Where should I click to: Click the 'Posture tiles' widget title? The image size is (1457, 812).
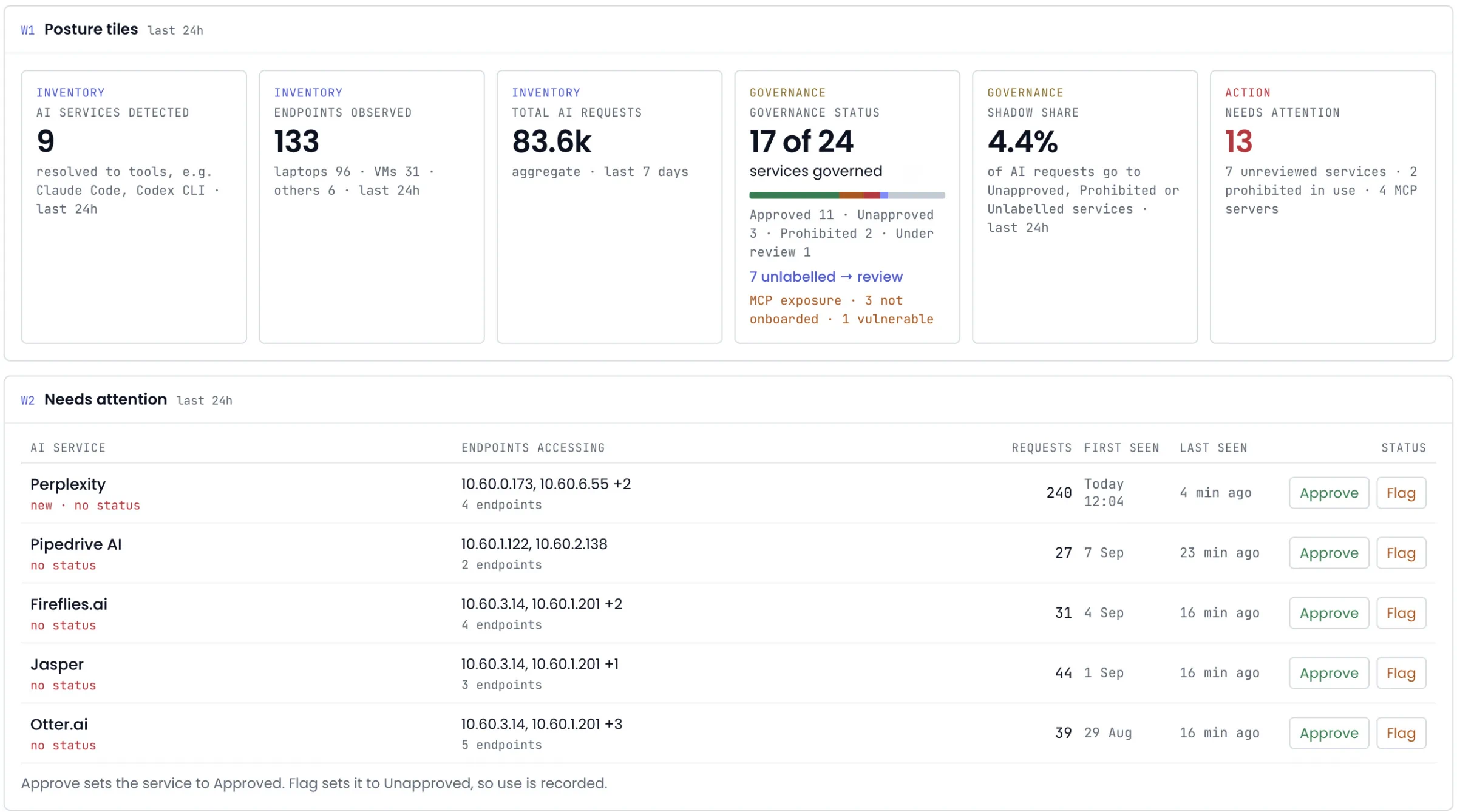[91, 29]
